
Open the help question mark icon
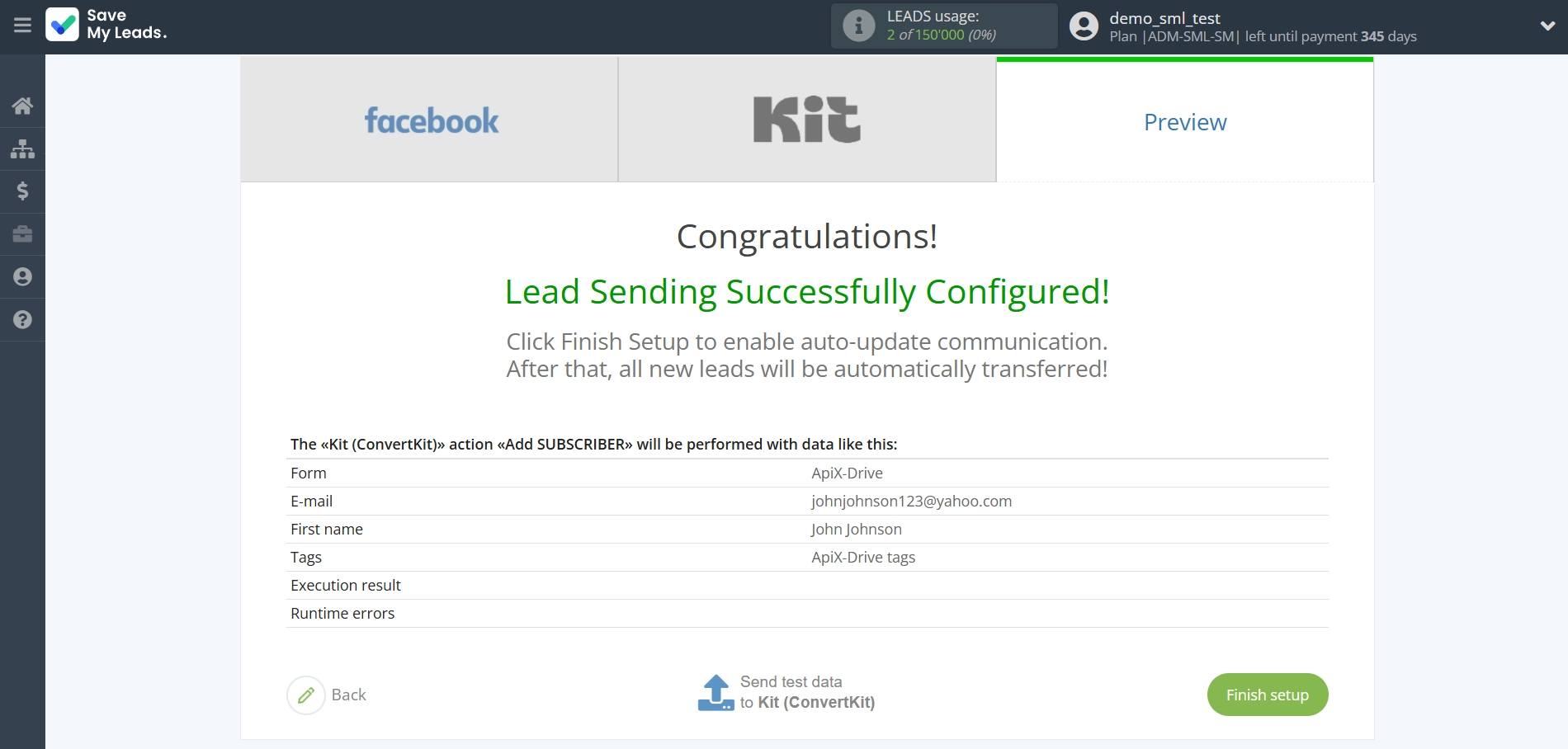22,320
